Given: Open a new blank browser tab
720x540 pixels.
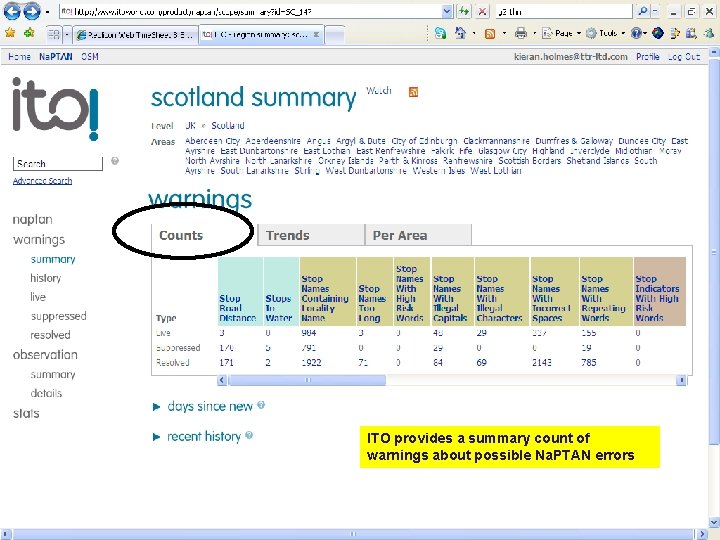Looking at the screenshot, I should (x=335, y=35).
